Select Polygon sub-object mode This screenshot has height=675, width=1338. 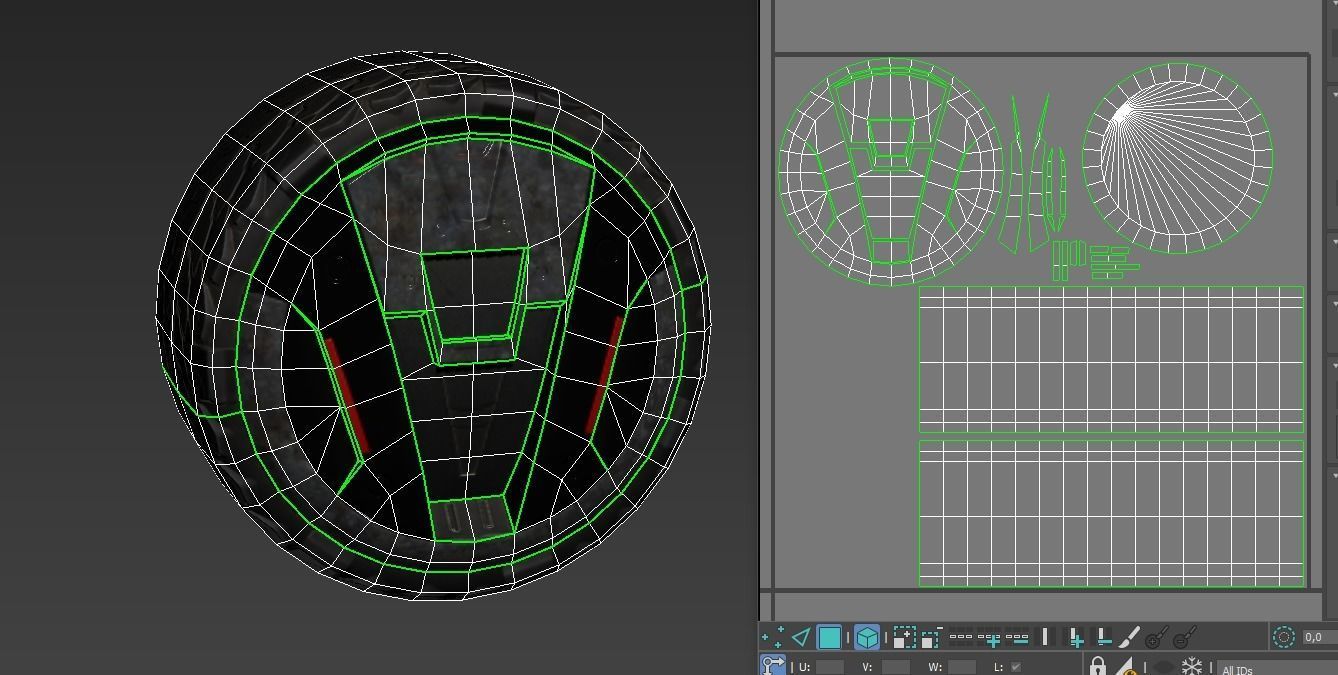pos(829,637)
